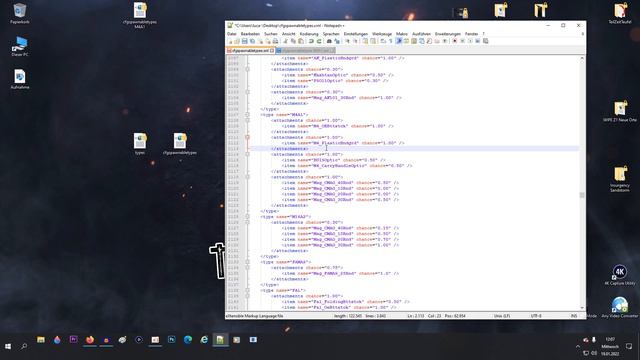640x360 pixels.
Task: Save the current file with the toolbar icon
Action: click(244, 41)
